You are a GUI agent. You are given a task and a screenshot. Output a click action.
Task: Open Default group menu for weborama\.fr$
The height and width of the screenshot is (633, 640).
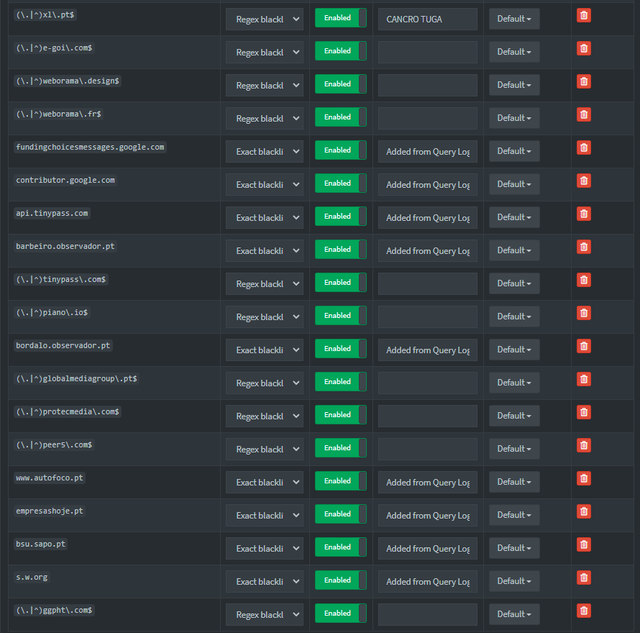514,118
